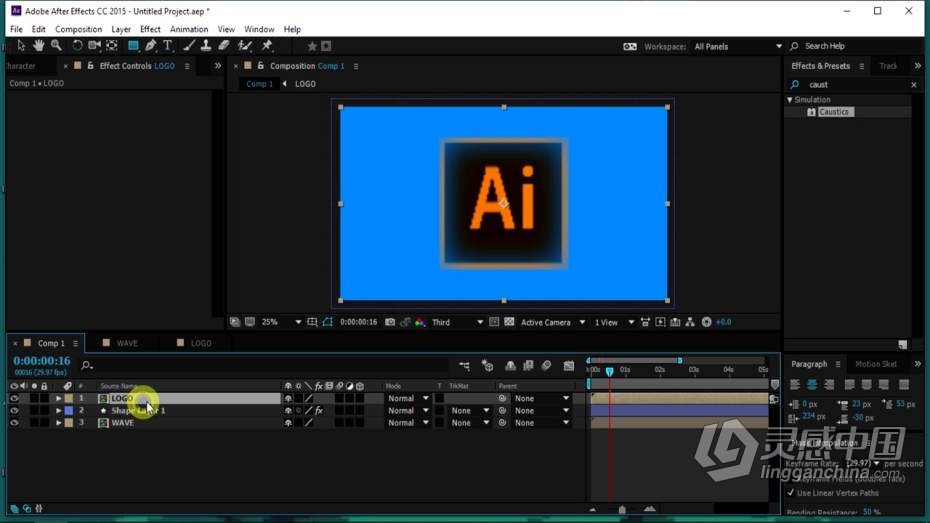Clear the effects search field
This screenshot has height=523, width=930.
tap(913, 85)
